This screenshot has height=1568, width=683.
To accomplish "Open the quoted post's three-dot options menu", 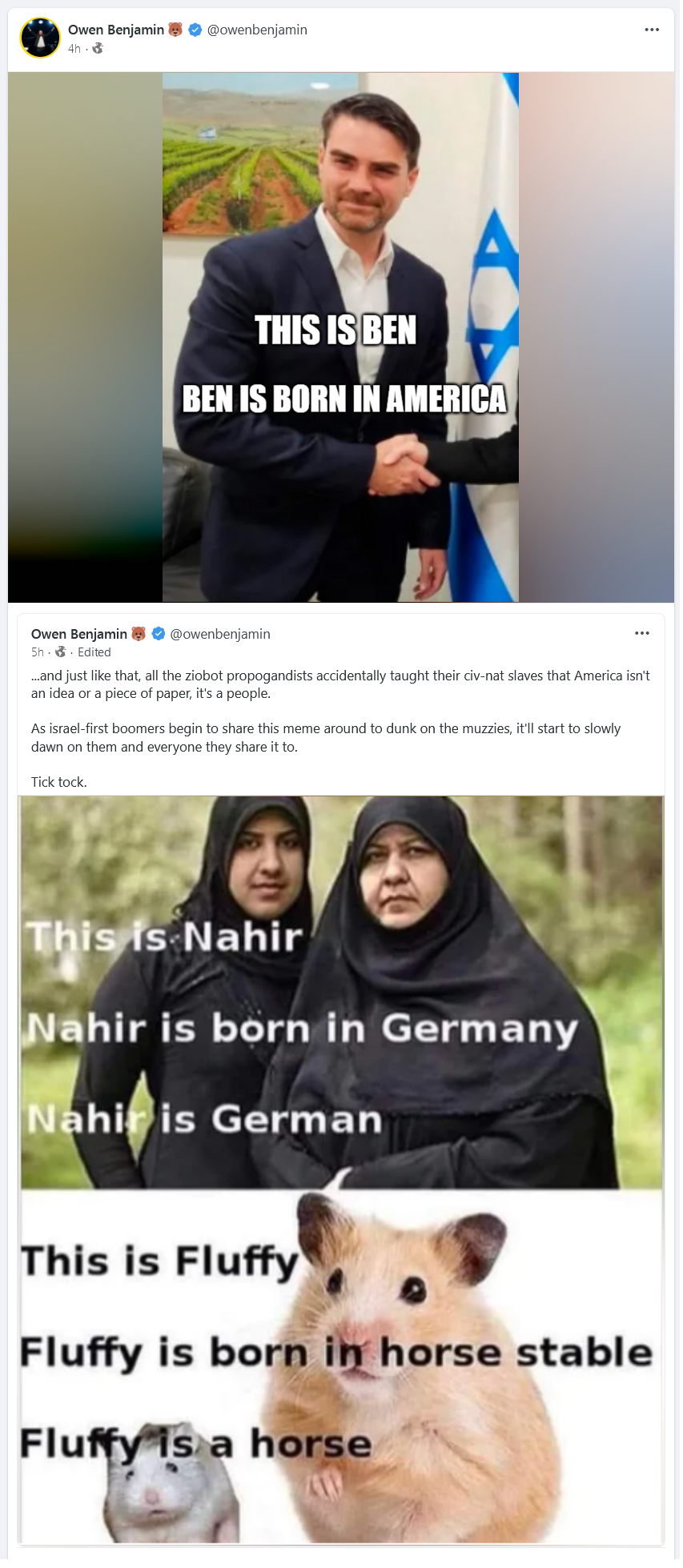I will tap(642, 633).
